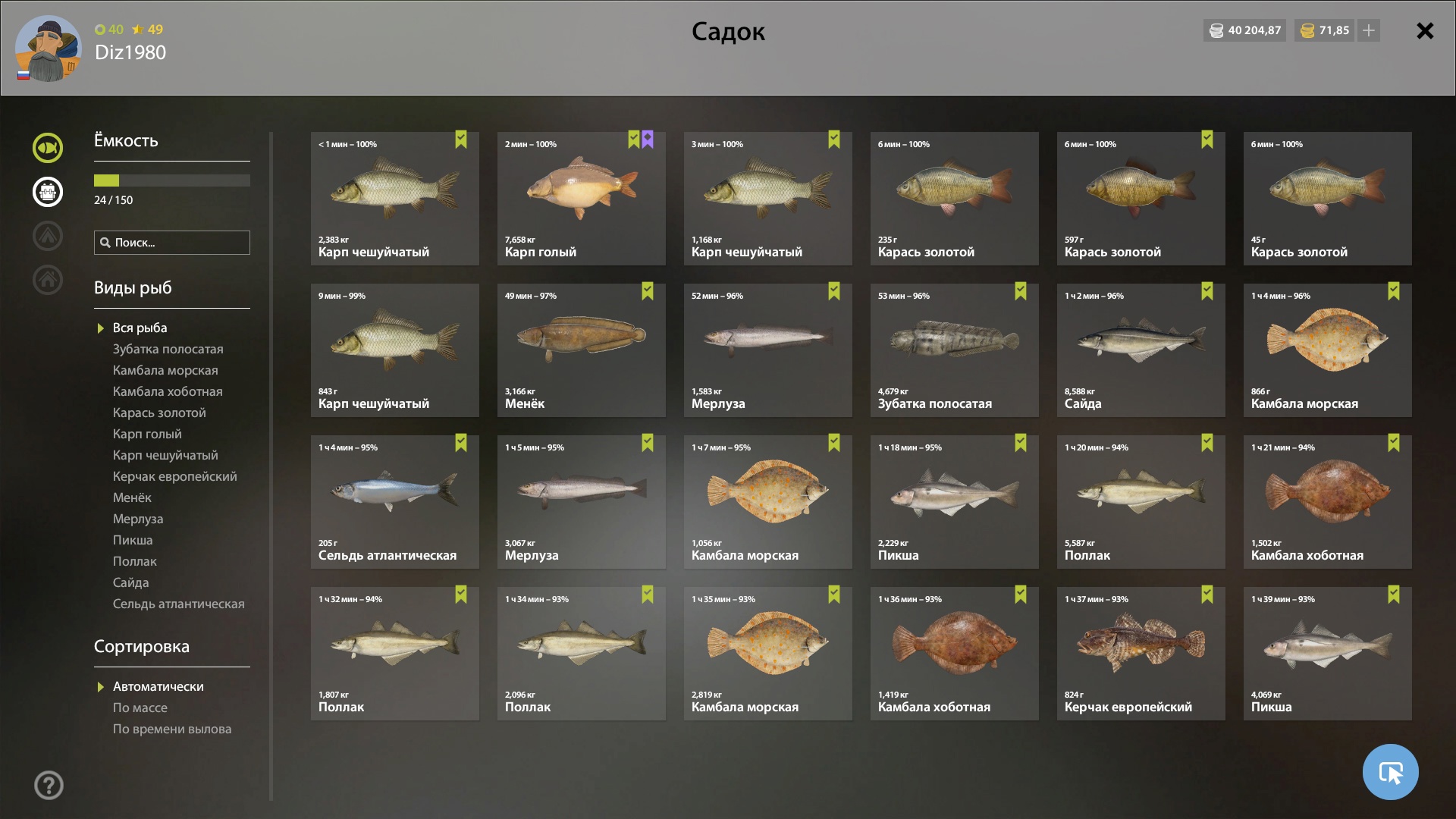Click the silver coins balance 40 204,87
The width and height of the screenshot is (1456, 819).
(1244, 30)
